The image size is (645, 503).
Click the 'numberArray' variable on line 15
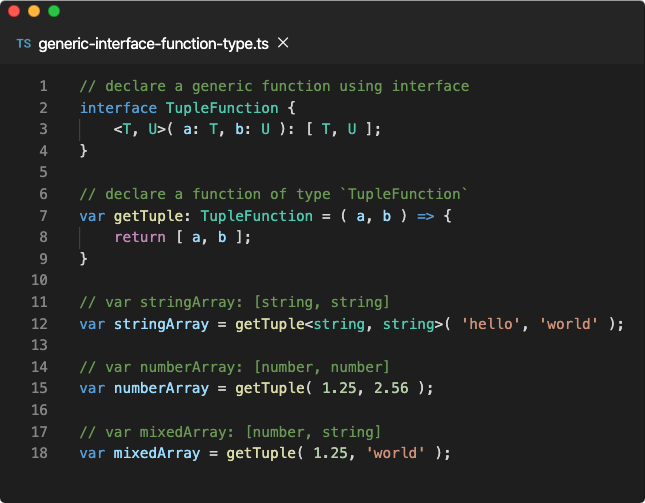(161, 388)
